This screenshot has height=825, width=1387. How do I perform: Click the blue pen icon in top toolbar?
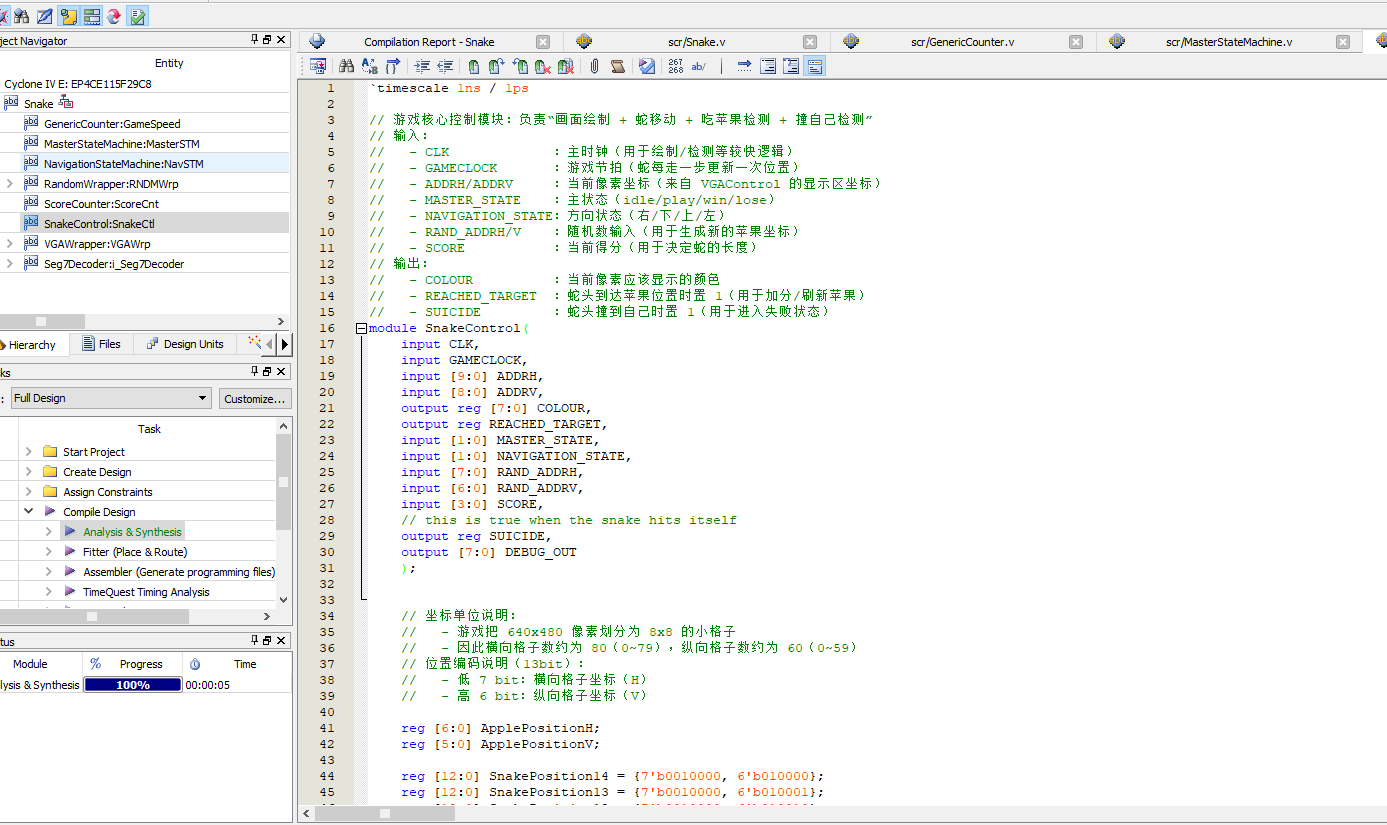45,16
